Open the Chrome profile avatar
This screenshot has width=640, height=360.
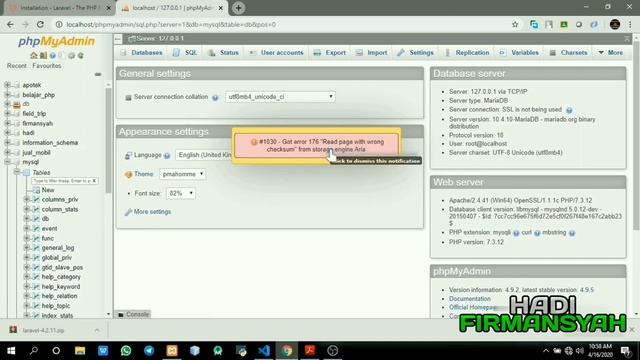pos(615,24)
